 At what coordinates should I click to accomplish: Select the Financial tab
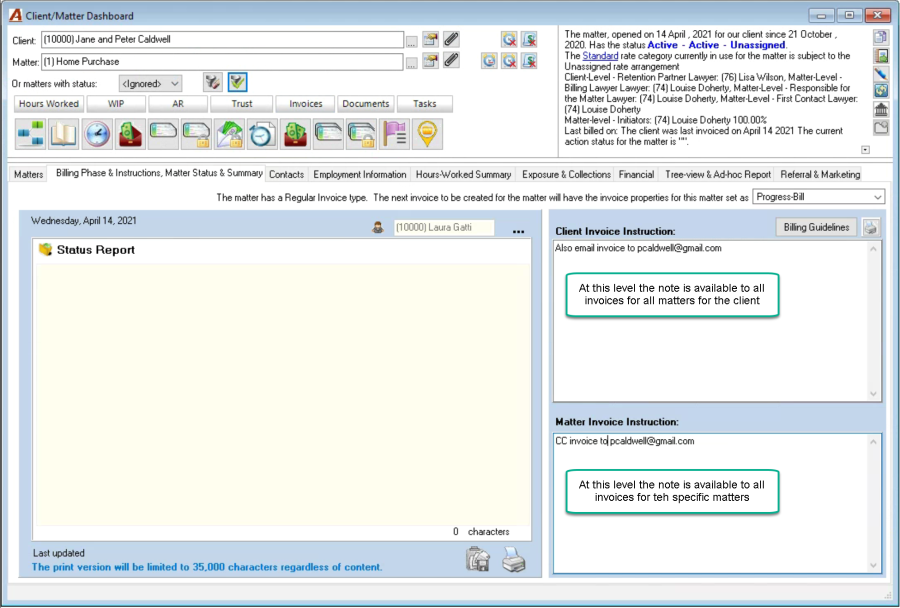click(x=636, y=175)
